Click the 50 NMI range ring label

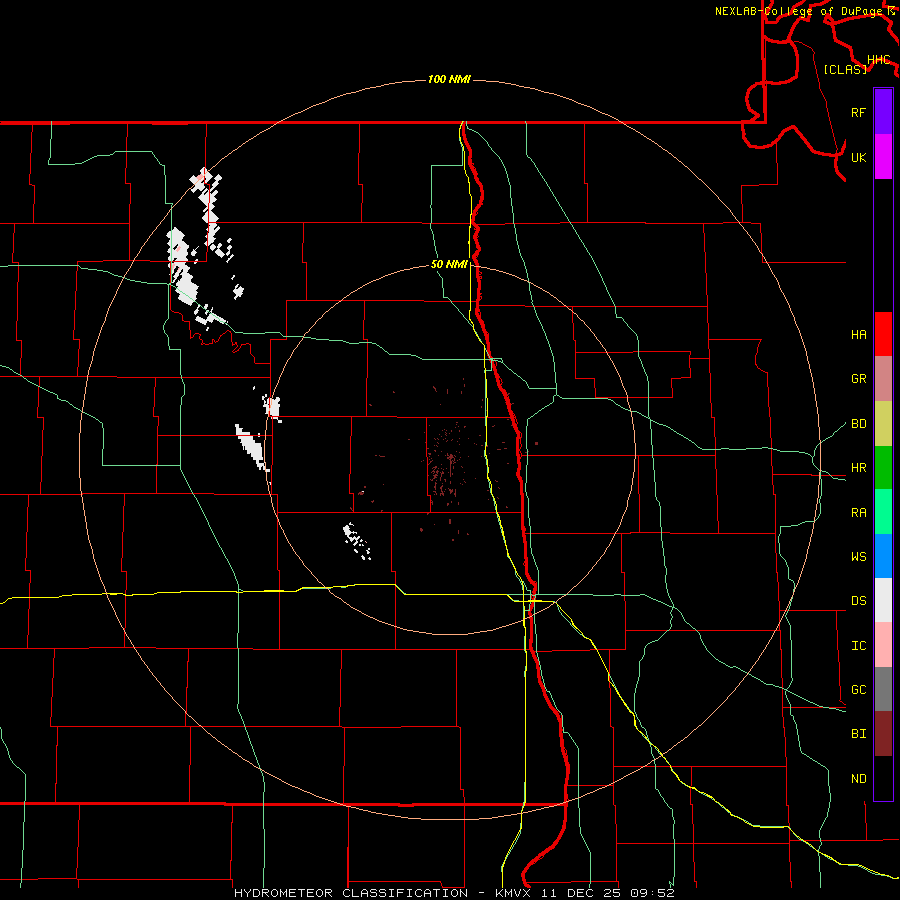(449, 265)
